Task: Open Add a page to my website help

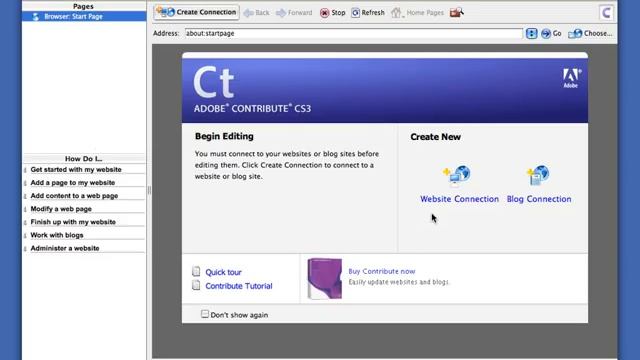Action: coord(73,182)
